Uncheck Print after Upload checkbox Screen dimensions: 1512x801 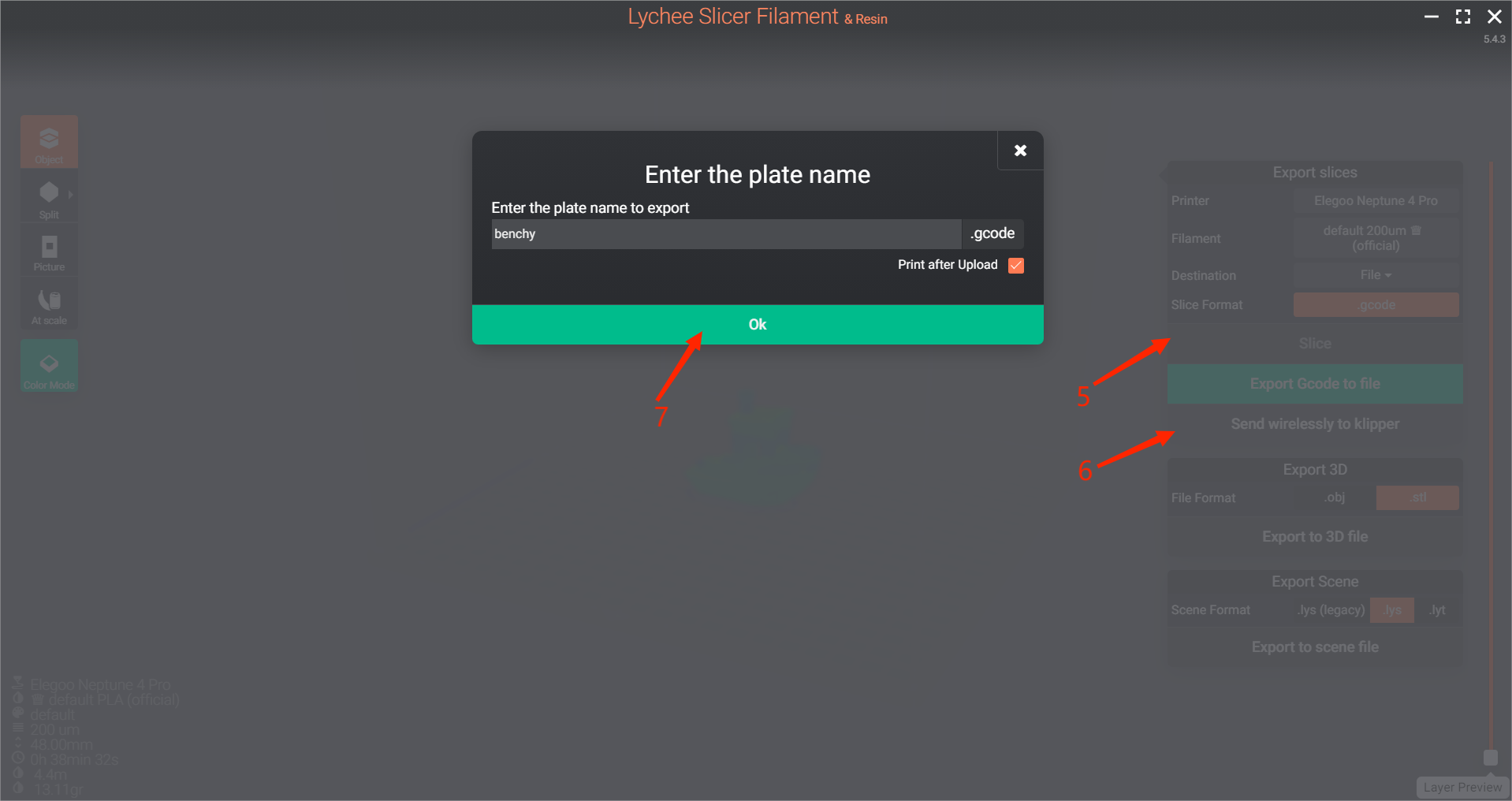click(1016, 265)
